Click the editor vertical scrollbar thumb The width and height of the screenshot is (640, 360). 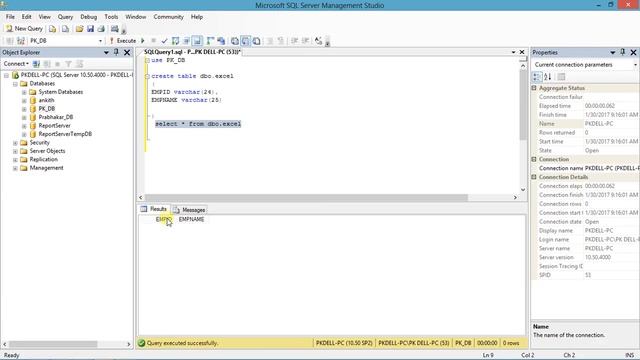(x=523, y=104)
